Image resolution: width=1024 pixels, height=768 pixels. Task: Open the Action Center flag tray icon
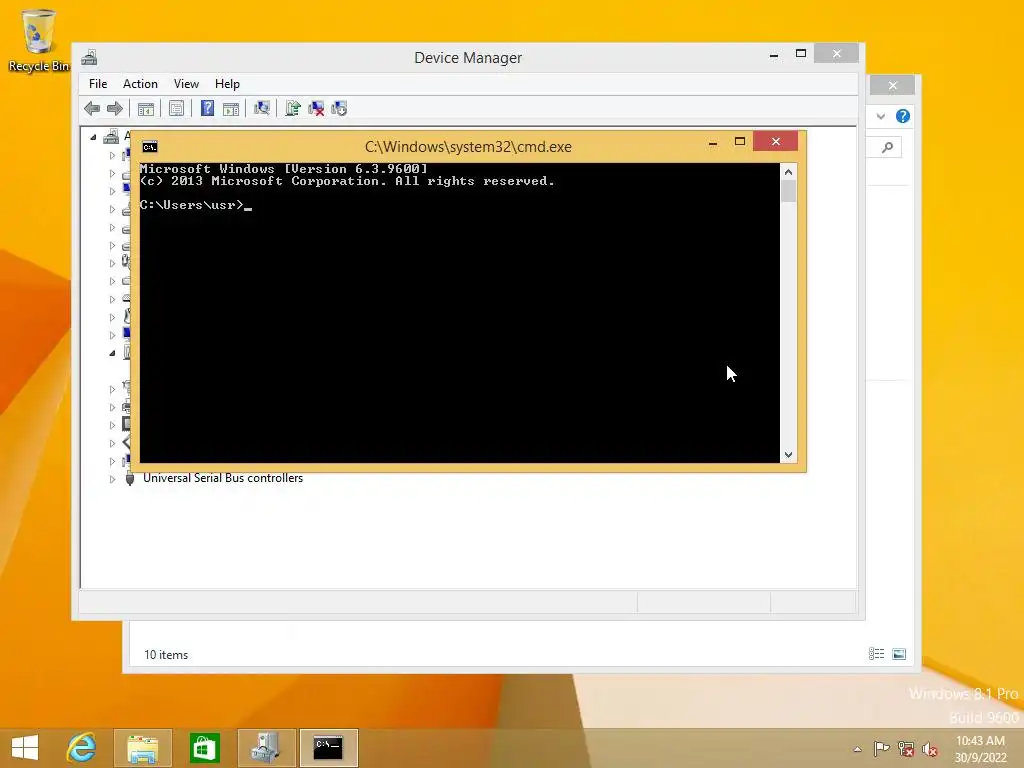pyautogui.click(x=882, y=748)
